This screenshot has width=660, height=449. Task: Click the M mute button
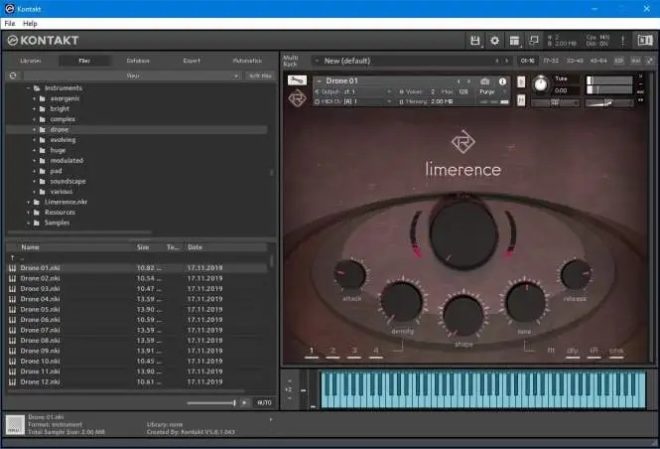[x=521, y=100]
